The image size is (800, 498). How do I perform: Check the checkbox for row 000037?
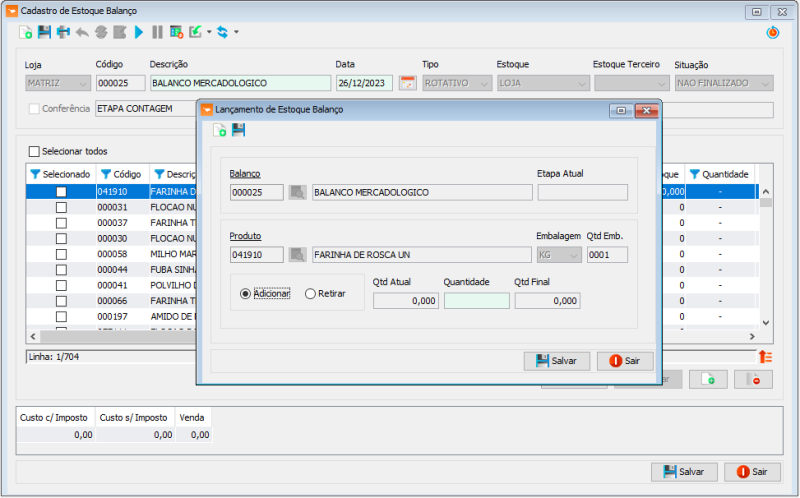(61, 223)
